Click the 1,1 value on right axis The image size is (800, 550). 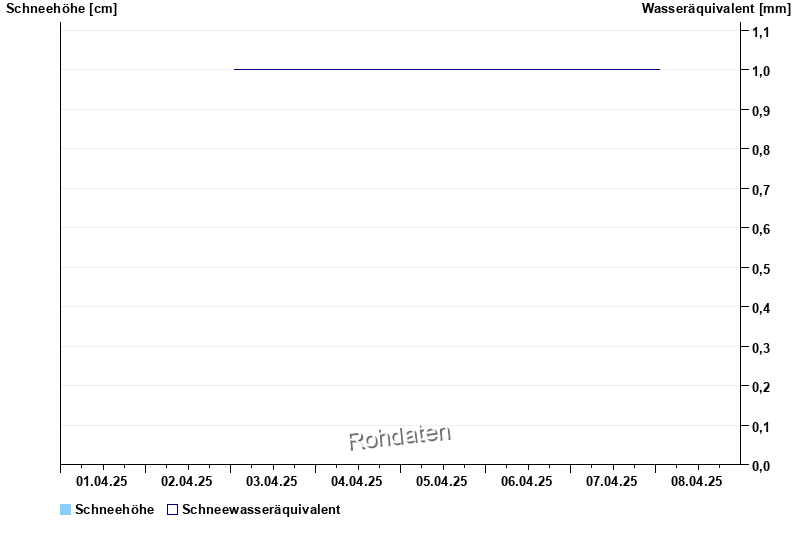[x=761, y=32]
